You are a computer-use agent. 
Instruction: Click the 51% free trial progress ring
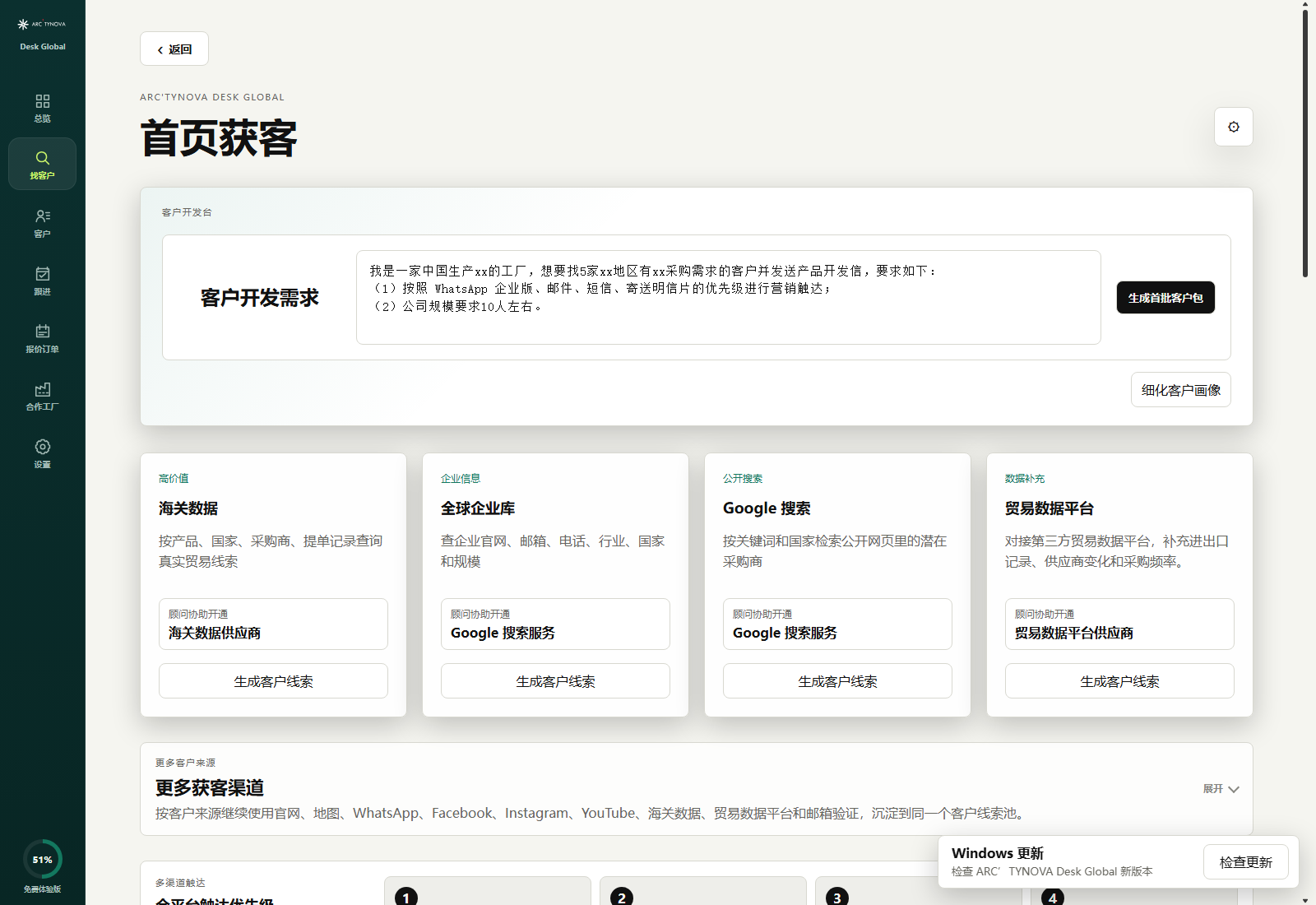point(42,860)
